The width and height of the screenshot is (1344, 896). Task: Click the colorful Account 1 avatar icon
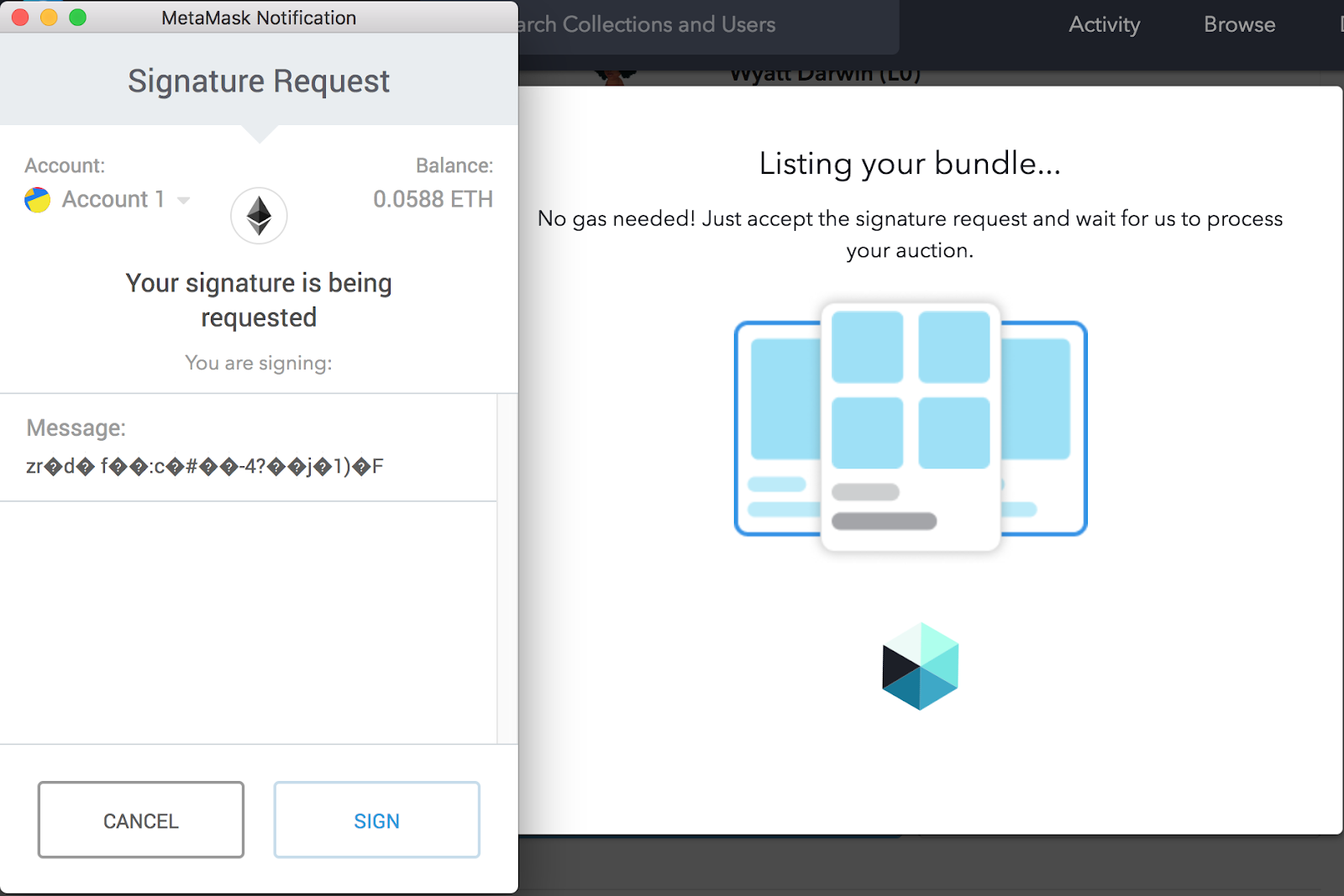(x=38, y=199)
